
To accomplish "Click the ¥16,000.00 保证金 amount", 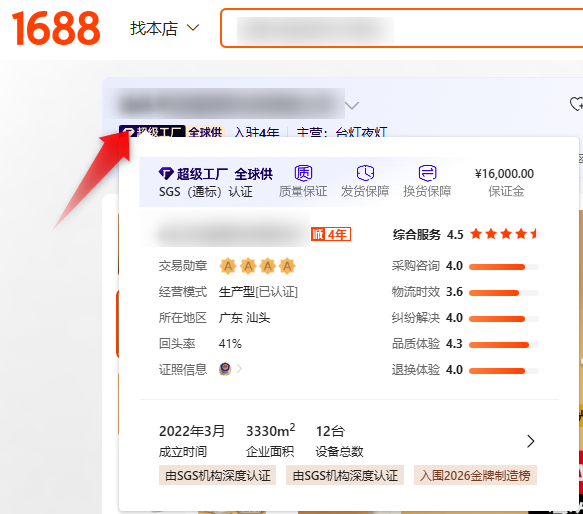I will pos(504,174).
